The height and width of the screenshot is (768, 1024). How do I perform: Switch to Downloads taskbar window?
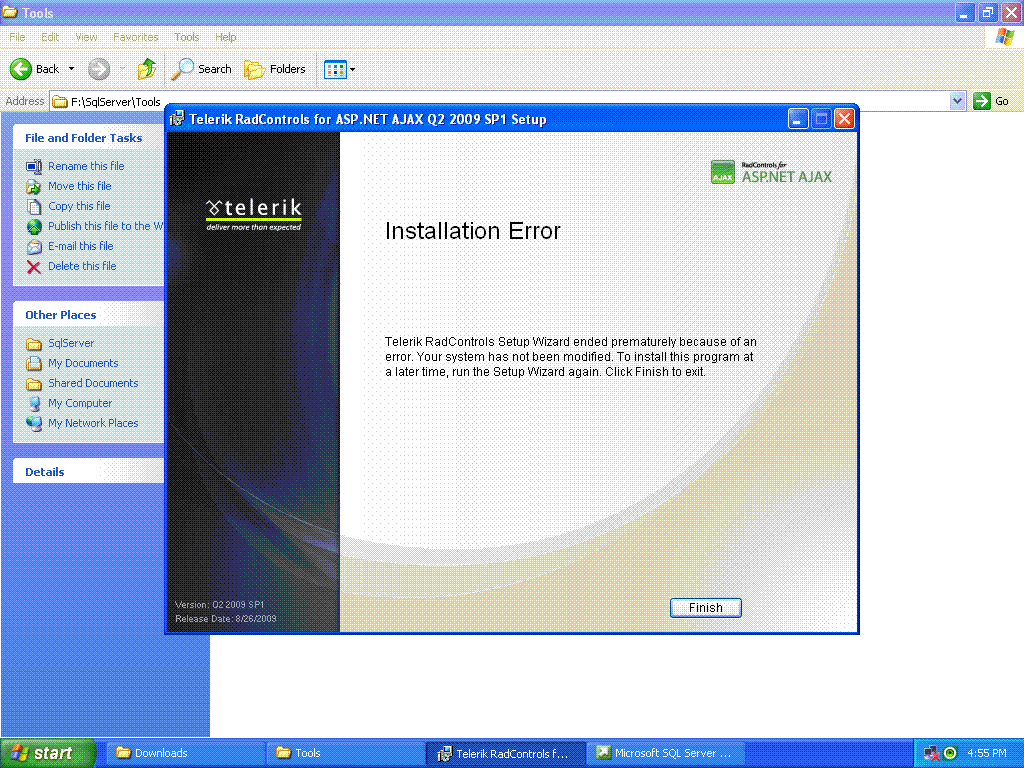point(185,753)
